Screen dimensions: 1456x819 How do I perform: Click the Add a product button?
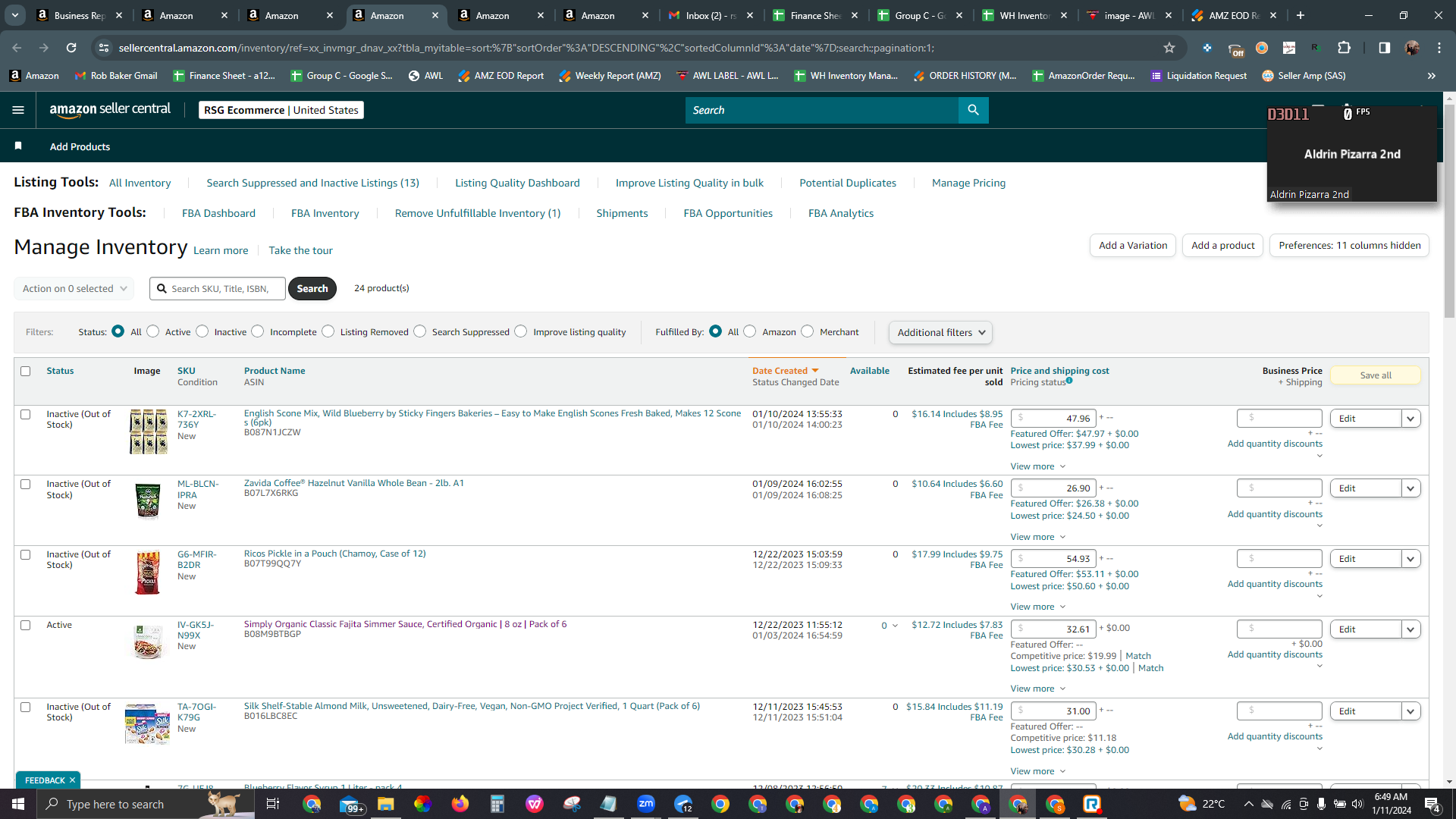pos(1222,245)
